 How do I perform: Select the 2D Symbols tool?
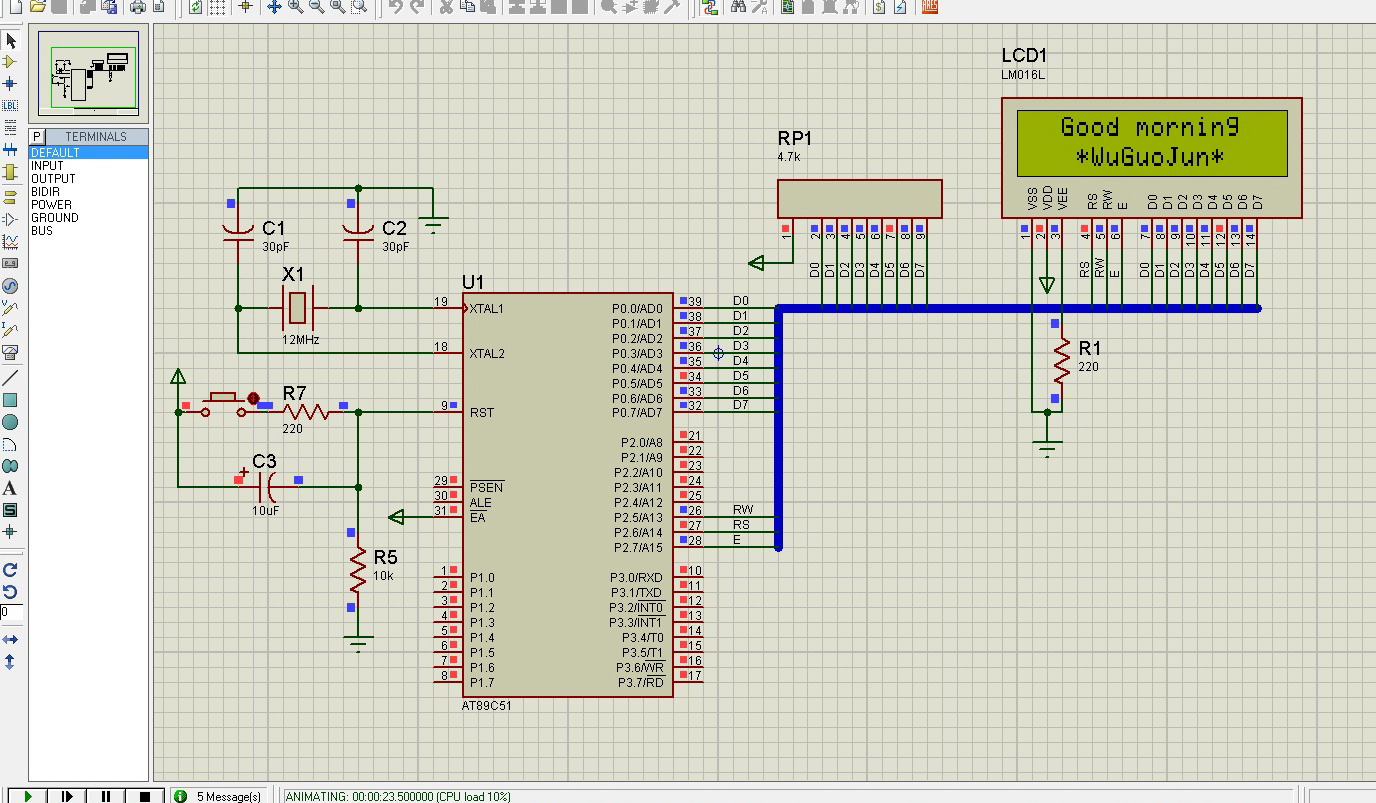coord(11,510)
